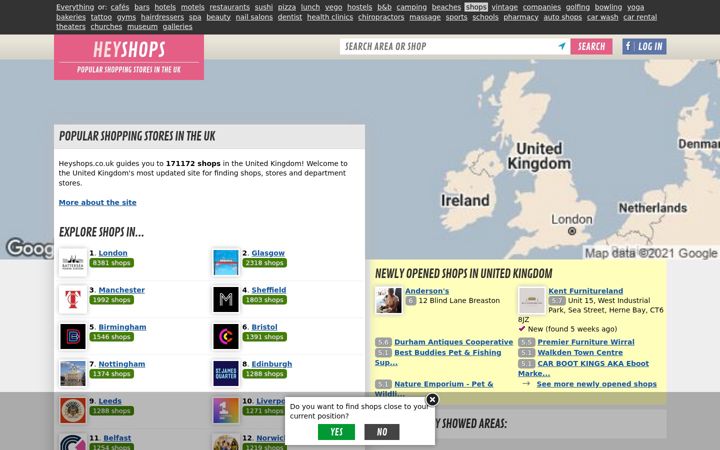Click the Bristol thumbnail icon

coord(226,336)
